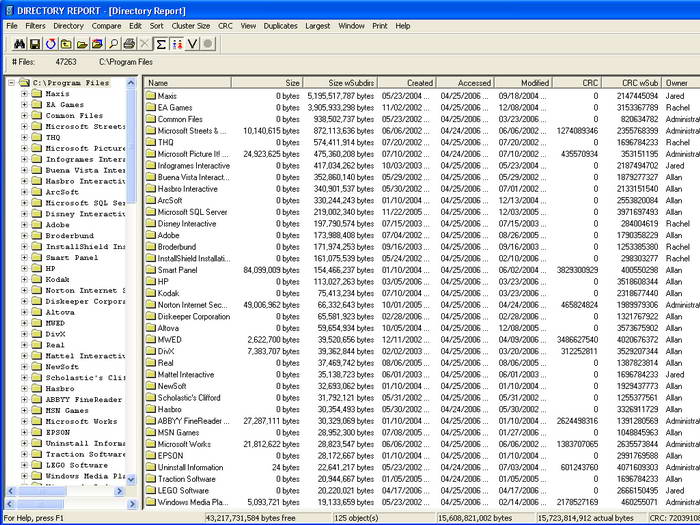The height and width of the screenshot is (525, 700).
Task: Open the Filters menu
Action: tap(35, 26)
